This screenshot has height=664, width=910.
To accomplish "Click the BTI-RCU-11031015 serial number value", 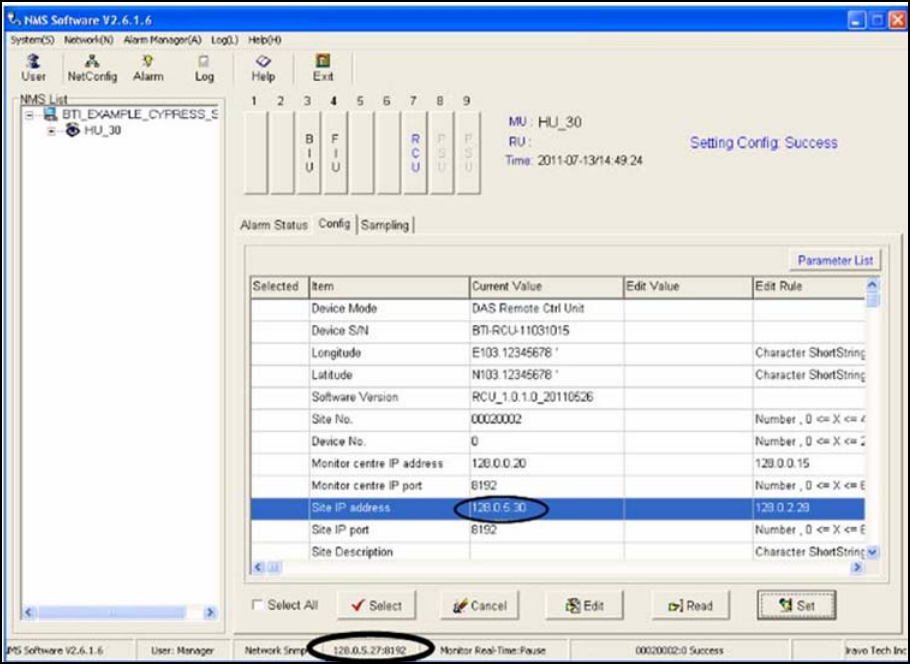I will coord(521,331).
